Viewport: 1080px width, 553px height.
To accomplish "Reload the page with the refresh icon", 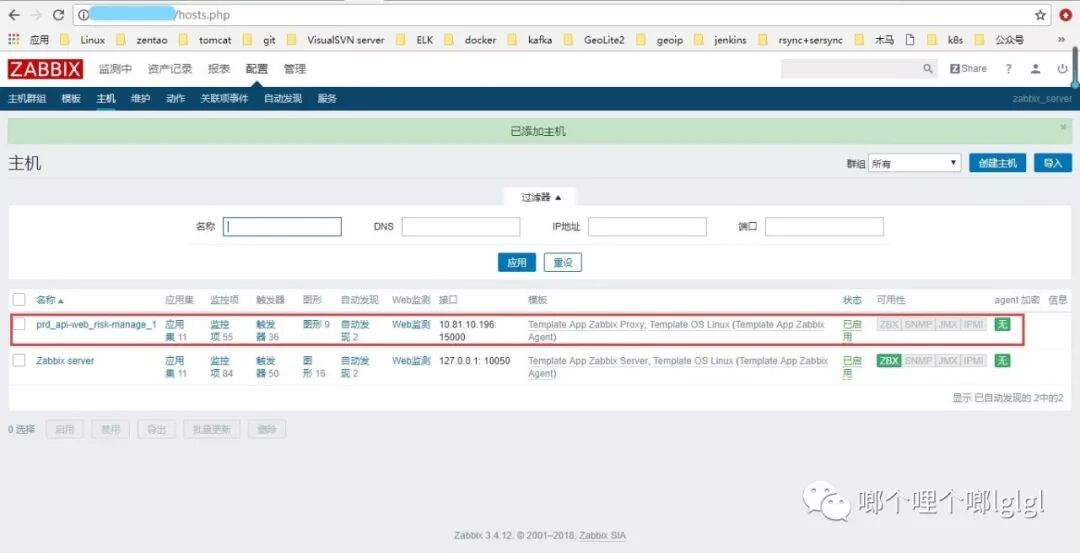I will [x=59, y=14].
